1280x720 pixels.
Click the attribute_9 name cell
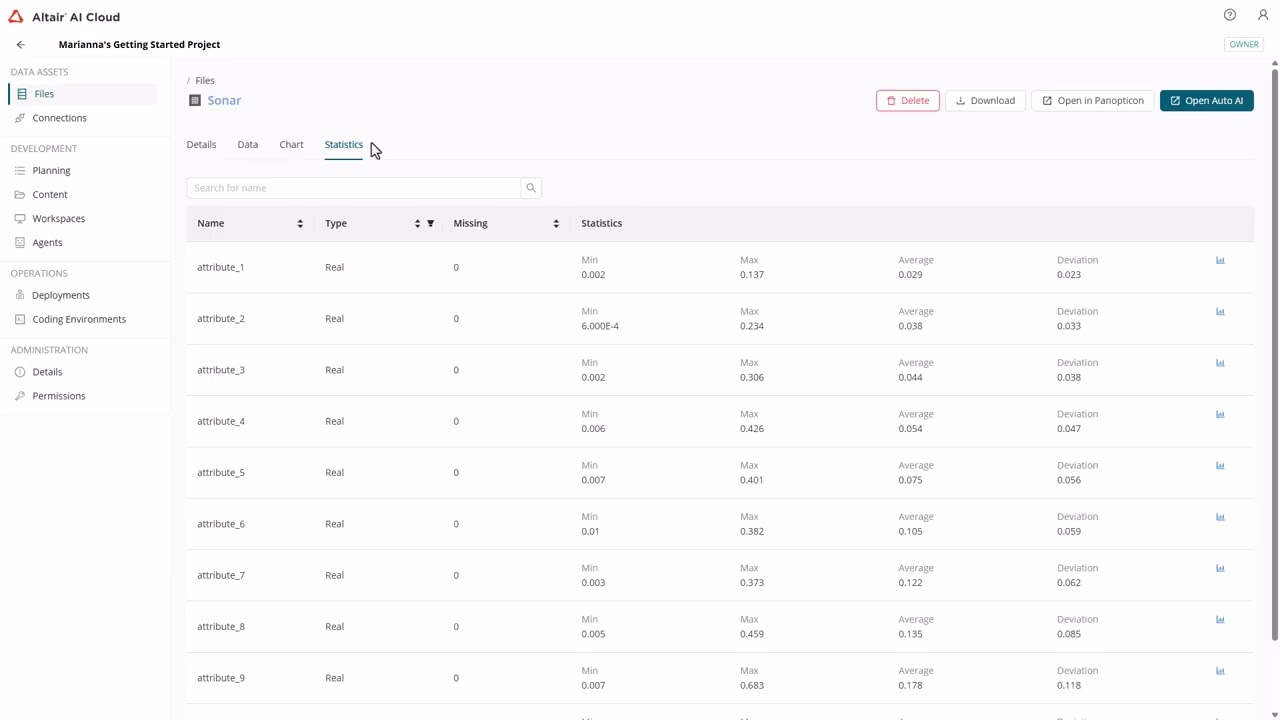pyautogui.click(x=221, y=678)
